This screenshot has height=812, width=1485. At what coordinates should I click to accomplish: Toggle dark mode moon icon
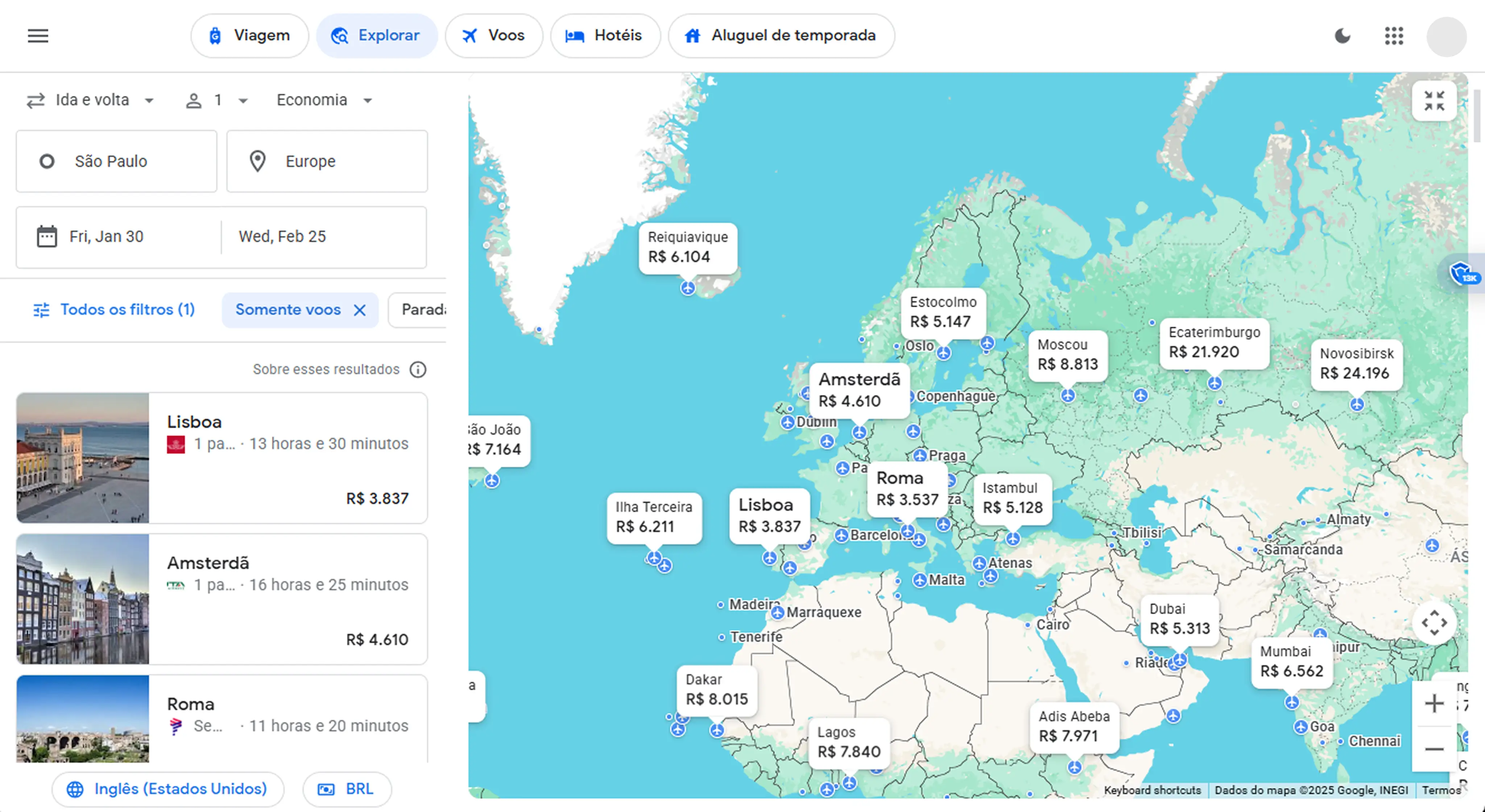point(1343,36)
